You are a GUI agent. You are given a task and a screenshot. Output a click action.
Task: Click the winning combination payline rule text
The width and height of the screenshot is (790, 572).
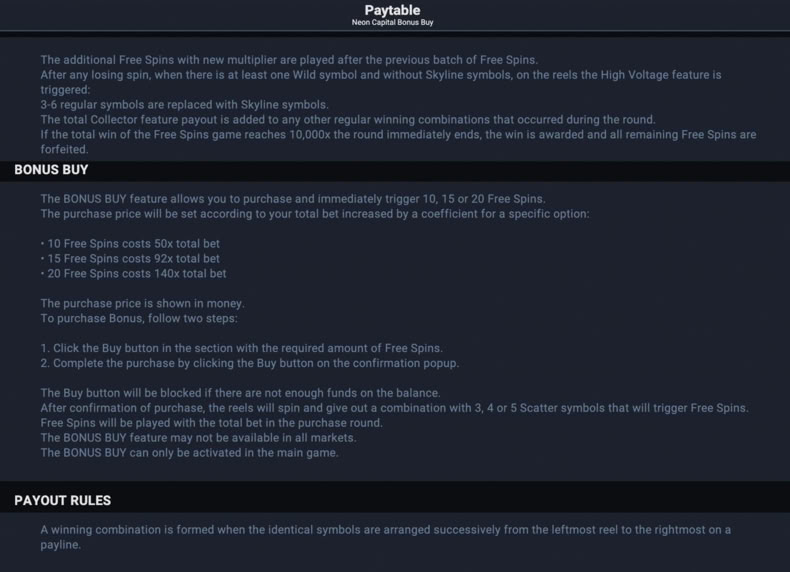(385, 537)
